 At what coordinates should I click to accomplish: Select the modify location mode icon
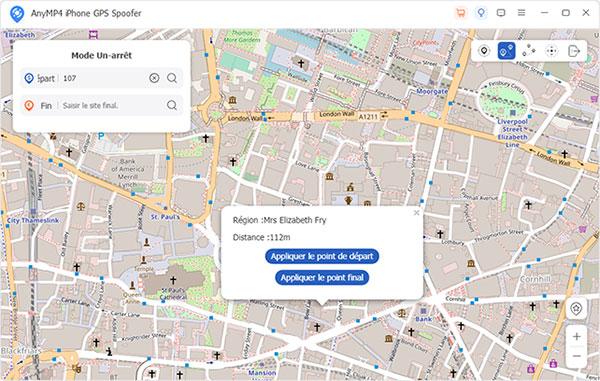[484, 50]
